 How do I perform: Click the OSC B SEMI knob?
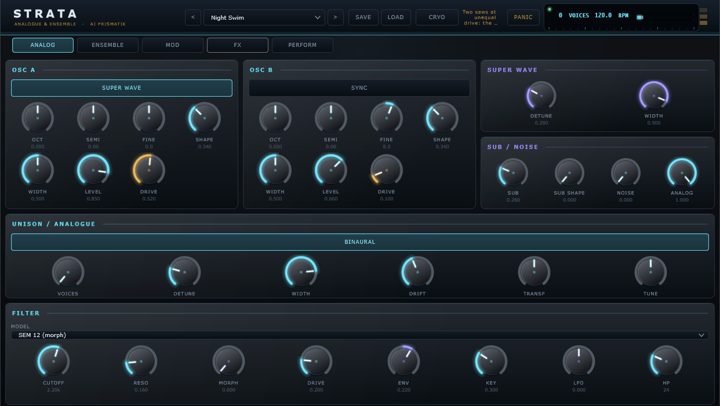point(331,118)
